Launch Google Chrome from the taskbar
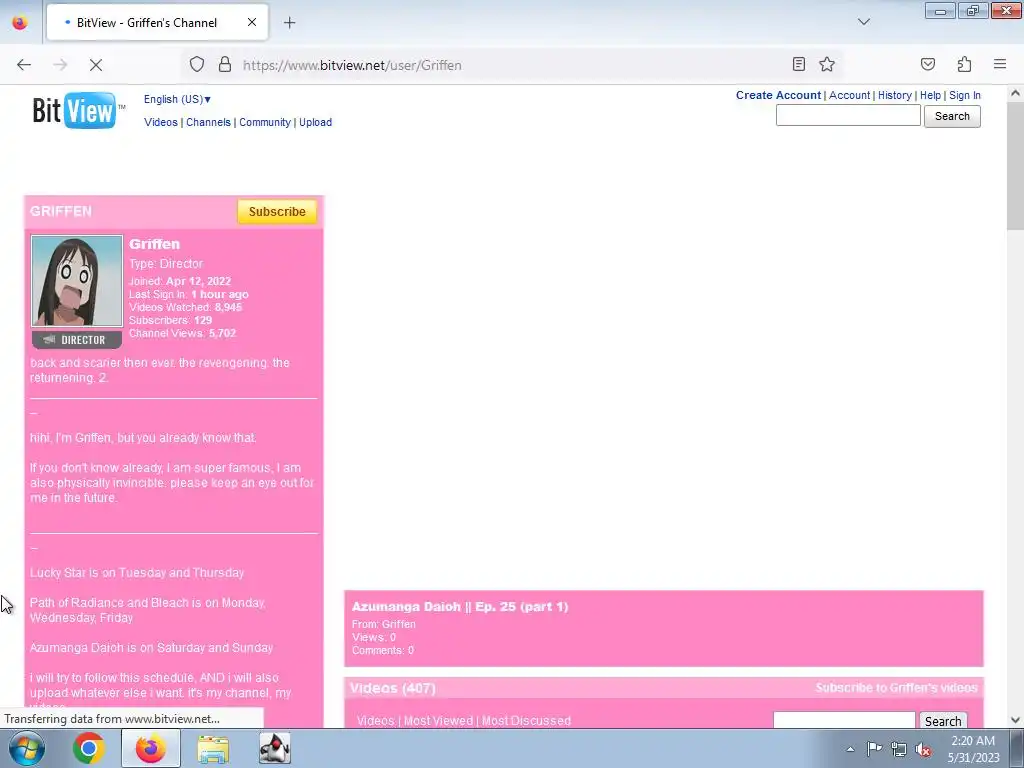 [89, 748]
